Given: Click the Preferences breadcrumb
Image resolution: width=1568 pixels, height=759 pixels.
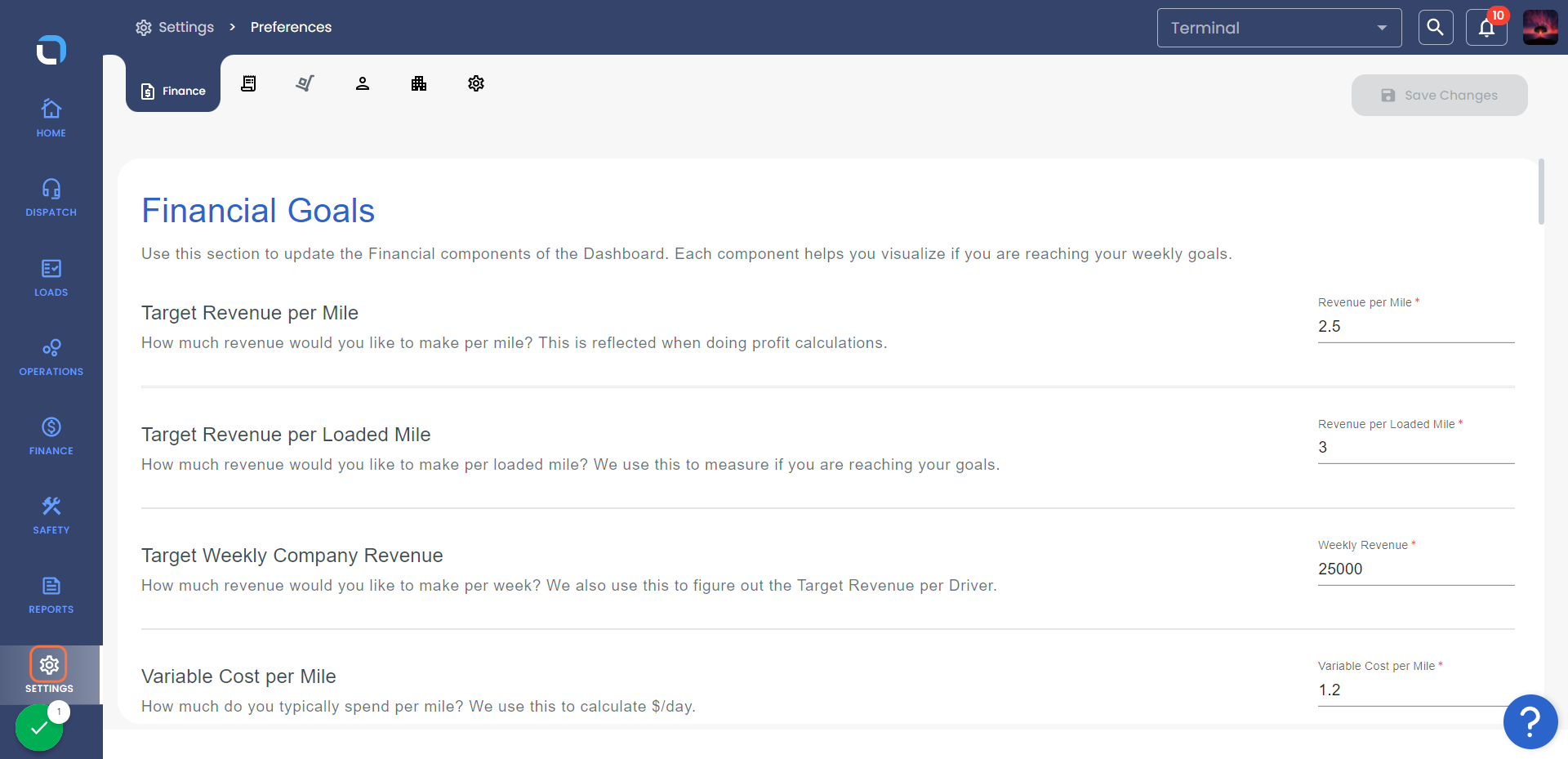Looking at the screenshot, I should pyautogui.click(x=291, y=27).
